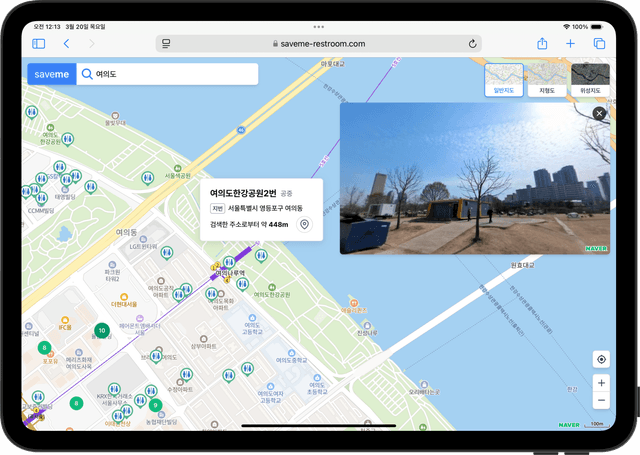Close the street view photo panel
The image size is (640, 455).
click(x=599, y=114)
